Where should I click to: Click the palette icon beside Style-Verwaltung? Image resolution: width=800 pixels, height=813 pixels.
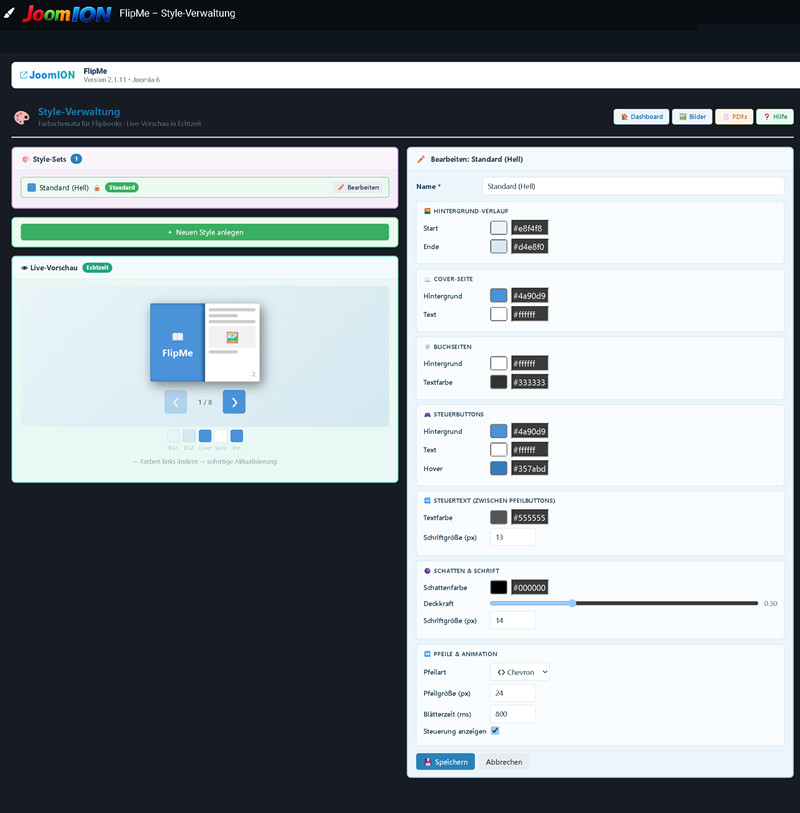(x=22, y=118)
